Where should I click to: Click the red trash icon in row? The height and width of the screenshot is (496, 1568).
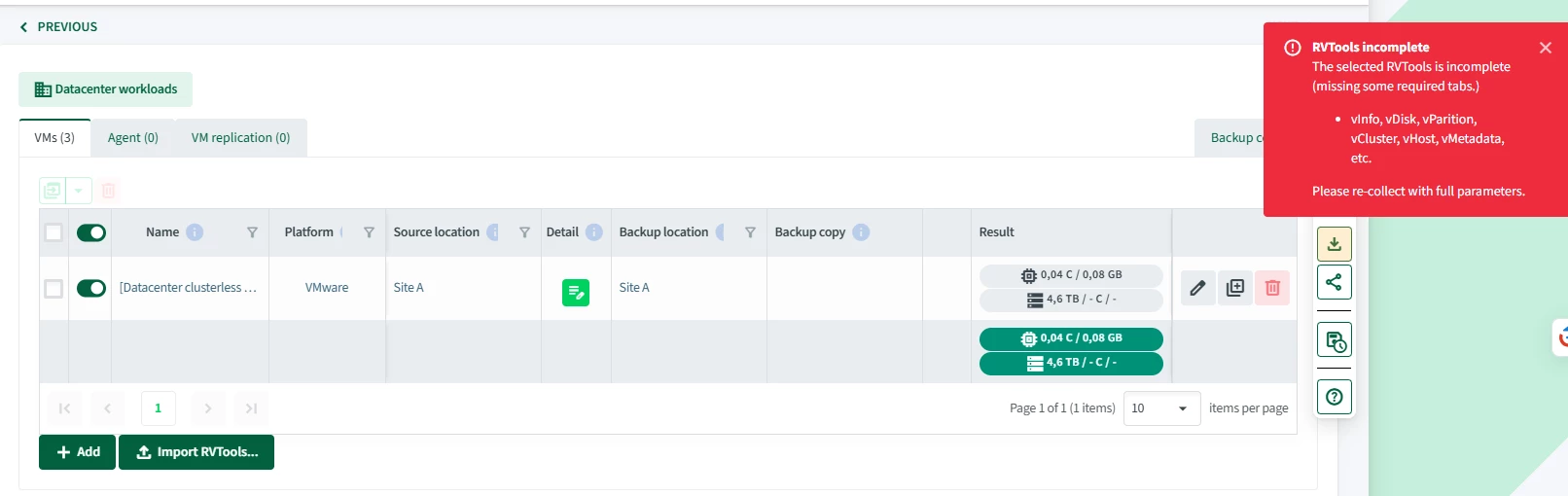coord(1272,288)
